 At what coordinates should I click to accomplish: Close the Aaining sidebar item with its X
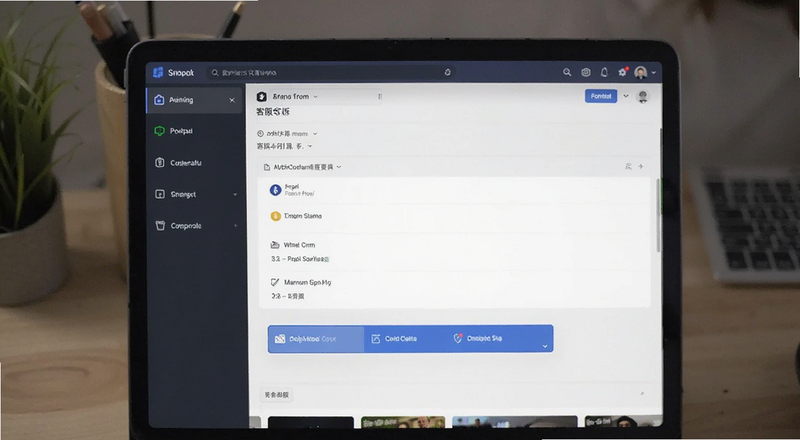pyautogui.click(x=232, y=101)
